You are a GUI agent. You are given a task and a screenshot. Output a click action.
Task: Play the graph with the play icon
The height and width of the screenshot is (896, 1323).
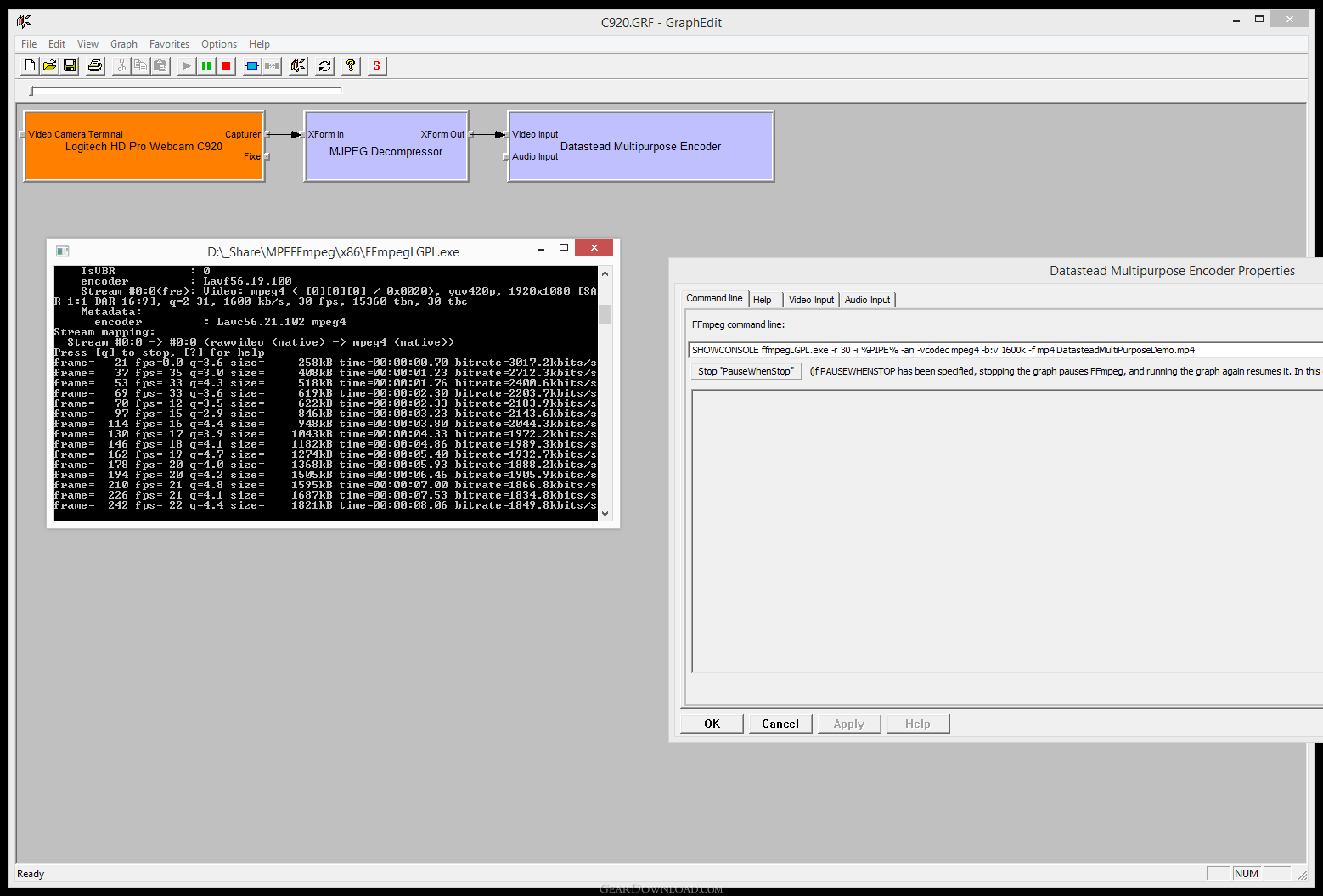coord(187,65)
